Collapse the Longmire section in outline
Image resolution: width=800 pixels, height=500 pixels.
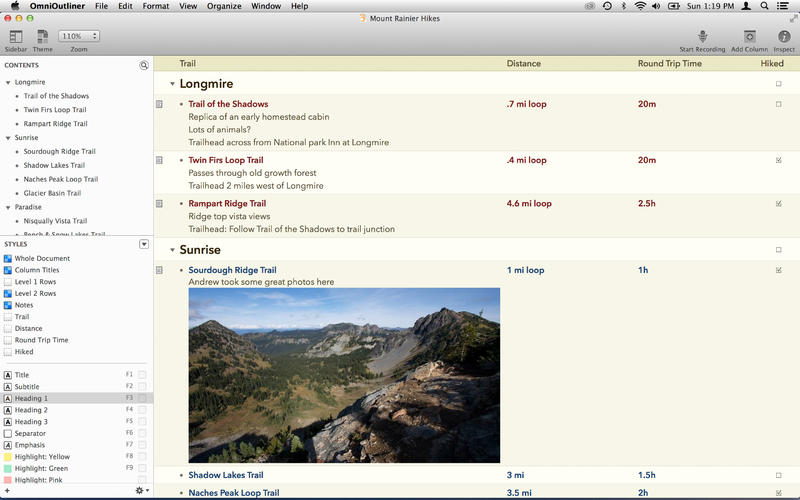(172, 84)
